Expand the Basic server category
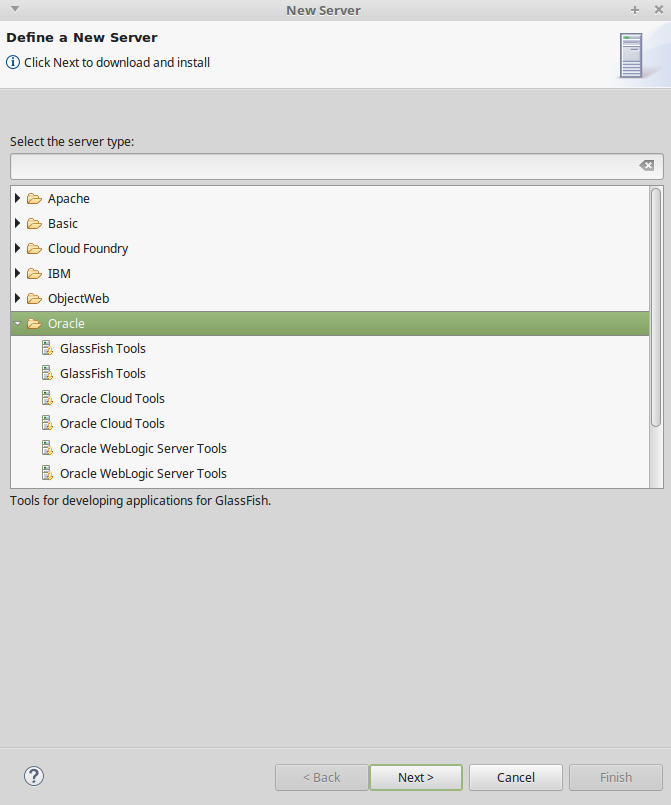Image resolution: width=671 pixels, height=805 pixels. (17, 223)
